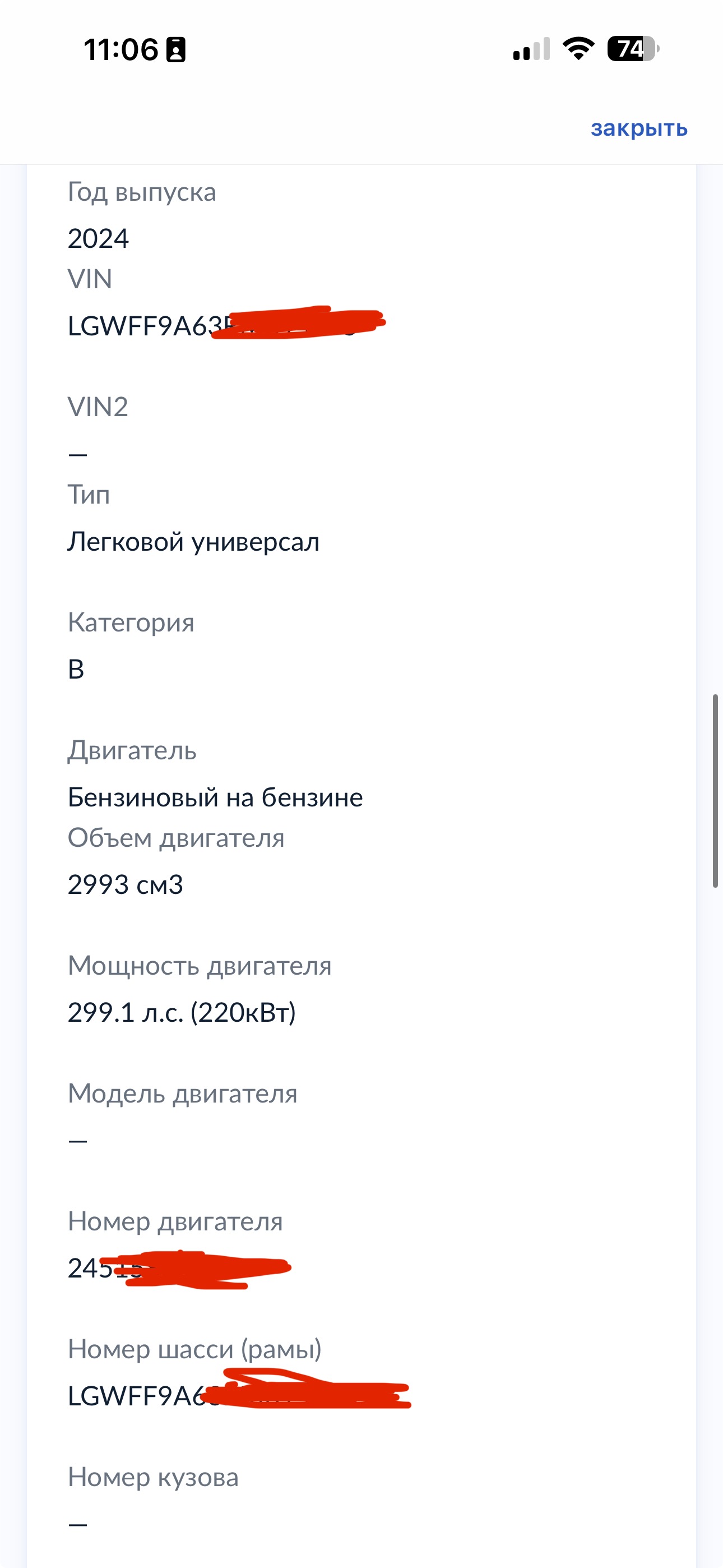The width and height of the screenshot is (723, 1568).
Task: Select the Легковой универсал type value
Action: pos(193,542)
